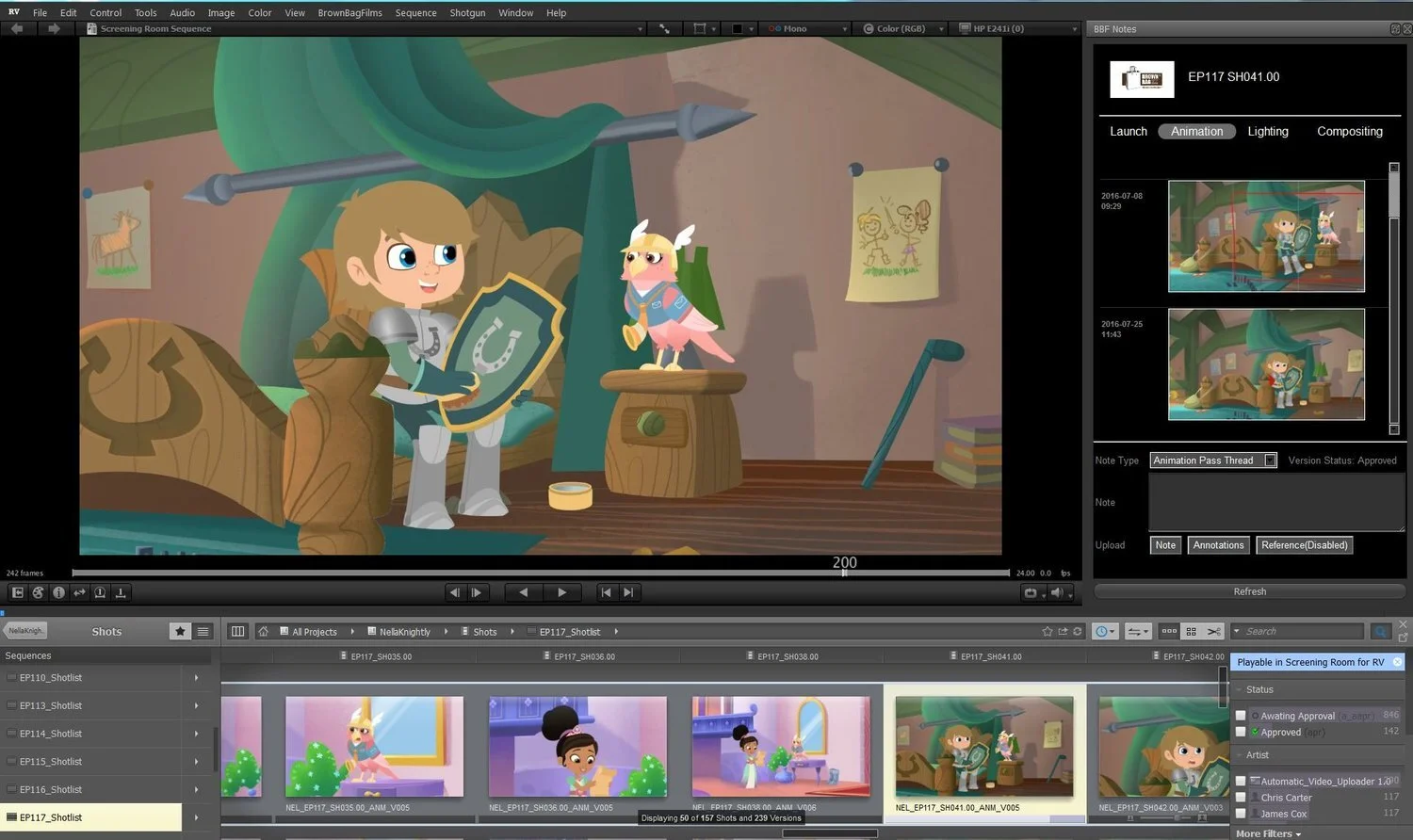1413x840 pixels.
Task: Click inside the Note text field
Action: pyautogui.click(x=1276, y=502)
